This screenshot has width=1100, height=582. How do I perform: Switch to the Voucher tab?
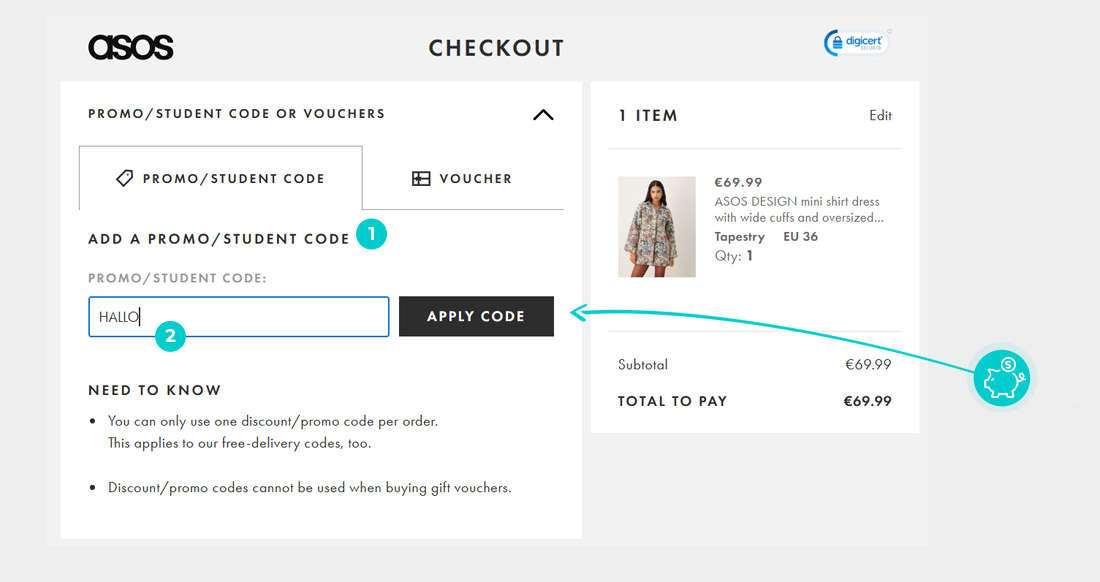(x=463, y=178)
